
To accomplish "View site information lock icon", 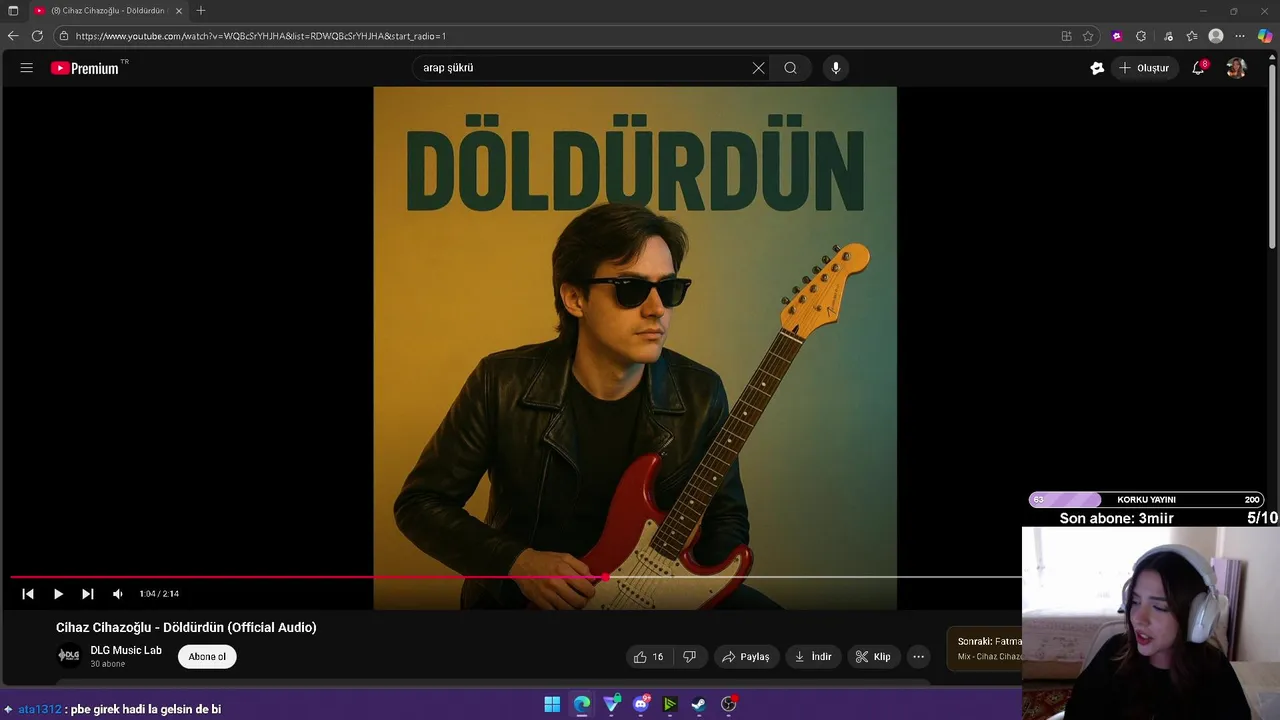I will click(x=64, y=36).
